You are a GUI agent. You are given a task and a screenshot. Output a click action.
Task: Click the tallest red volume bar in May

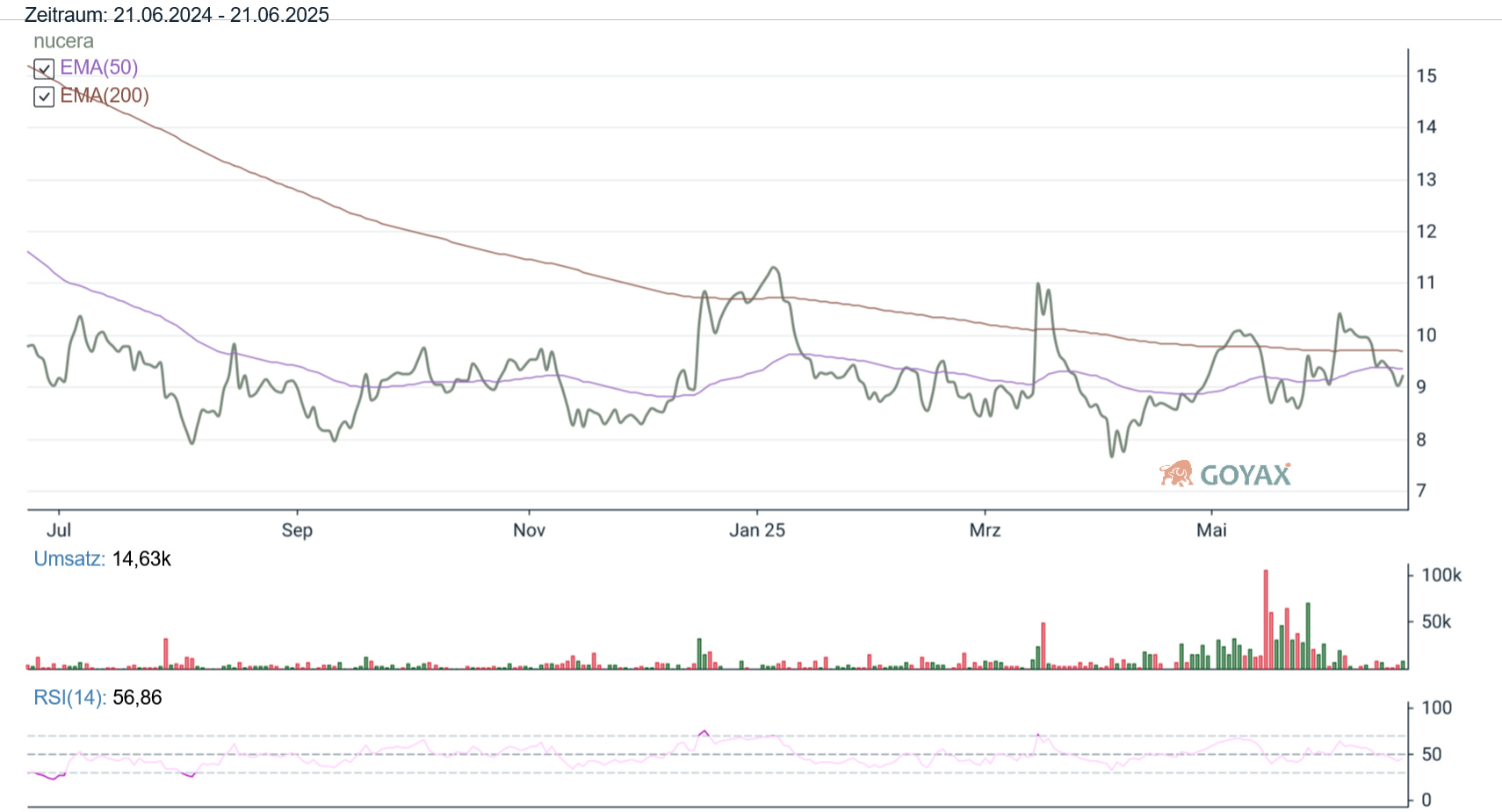pos(1267,620)
